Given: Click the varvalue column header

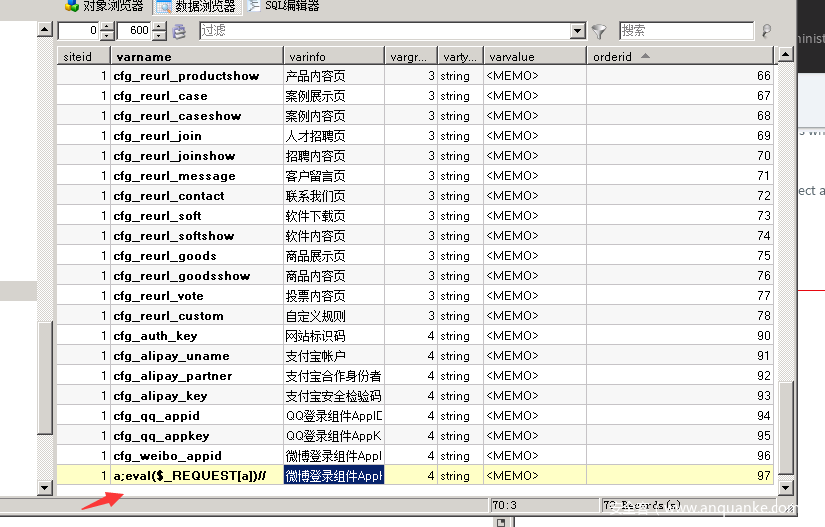Looking at the screenshot, I should coord(533,57).
